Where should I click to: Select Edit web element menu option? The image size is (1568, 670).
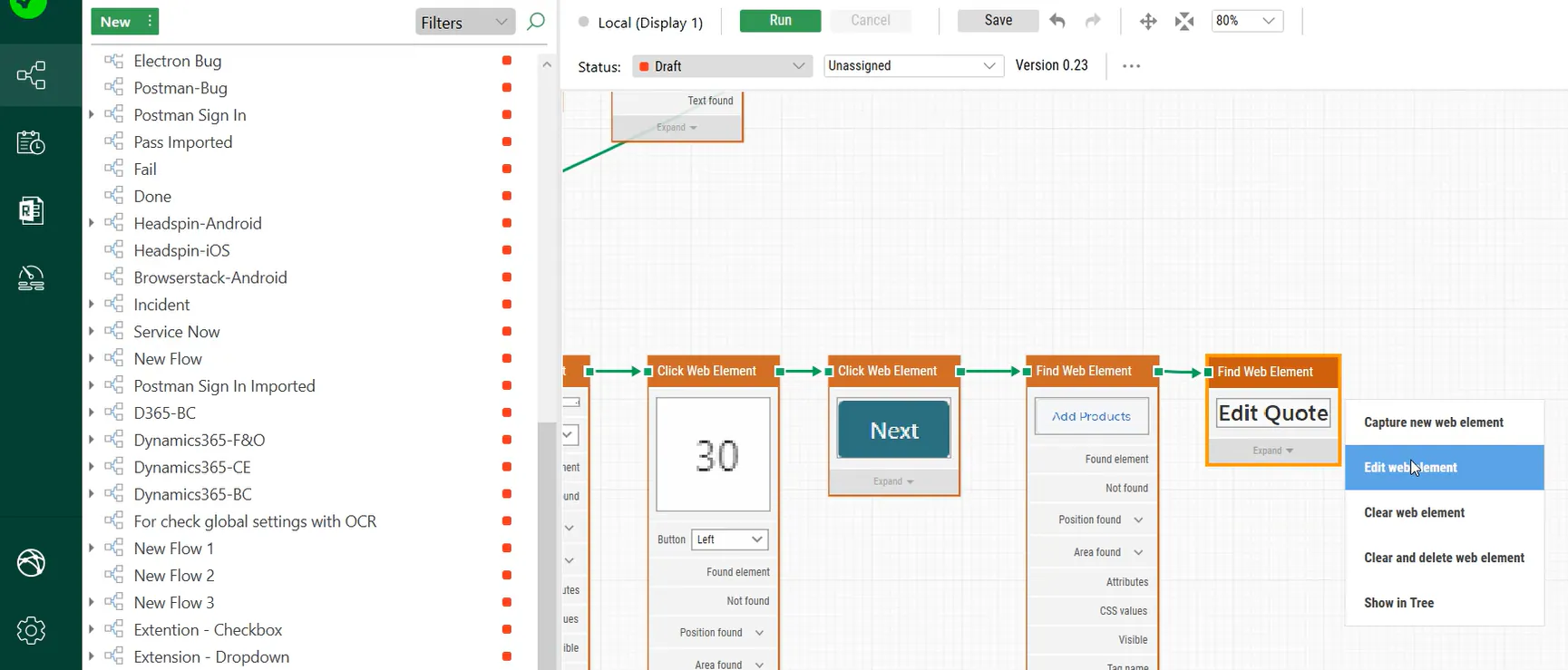coord(1443,468)
